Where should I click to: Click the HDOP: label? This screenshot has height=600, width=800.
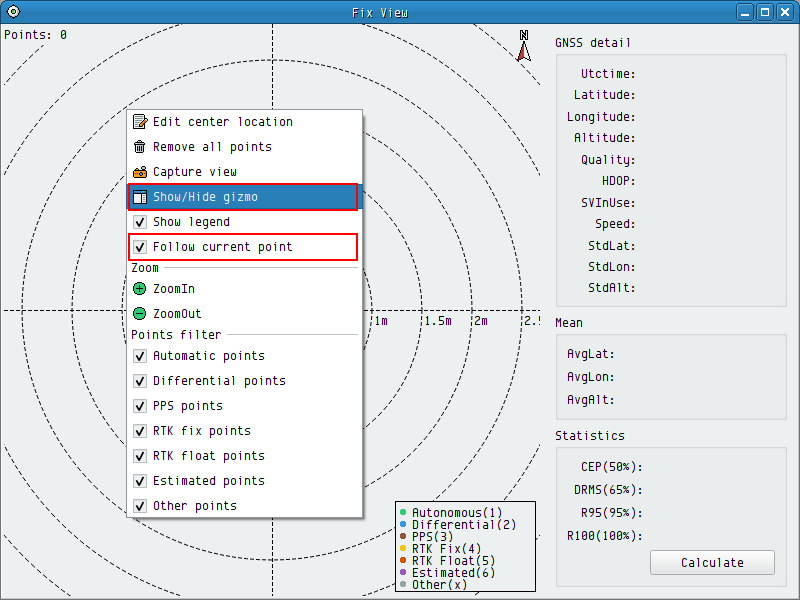(x=618, y=181)
